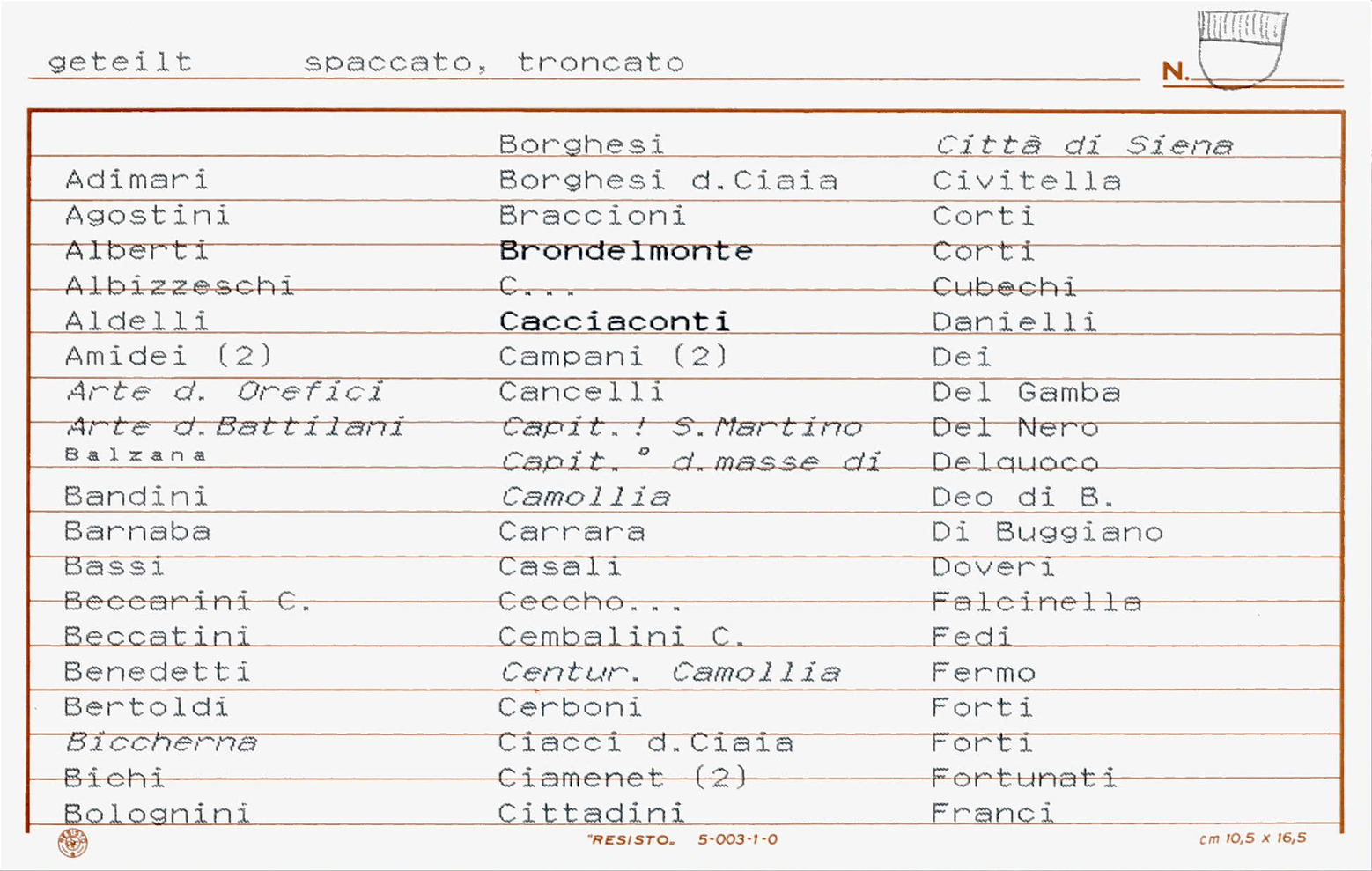Click the orange 'N.' label

point(1175,71)
